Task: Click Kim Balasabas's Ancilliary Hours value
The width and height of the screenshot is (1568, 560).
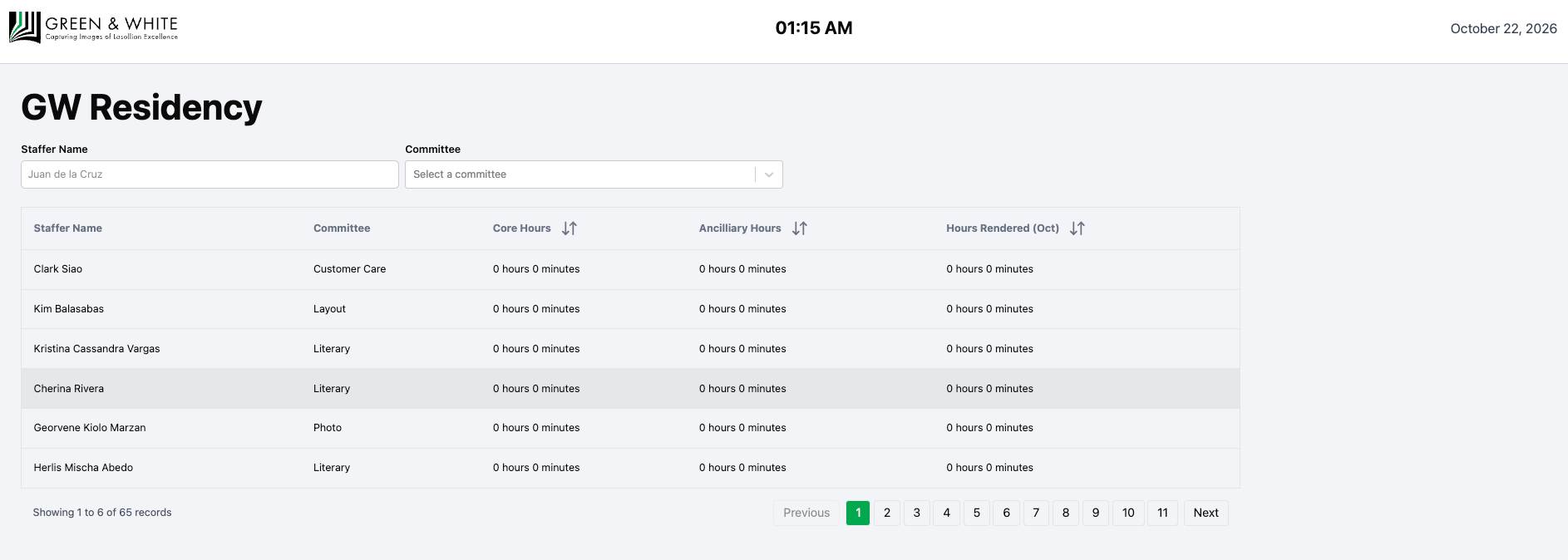Action: [x=742, y=309]
